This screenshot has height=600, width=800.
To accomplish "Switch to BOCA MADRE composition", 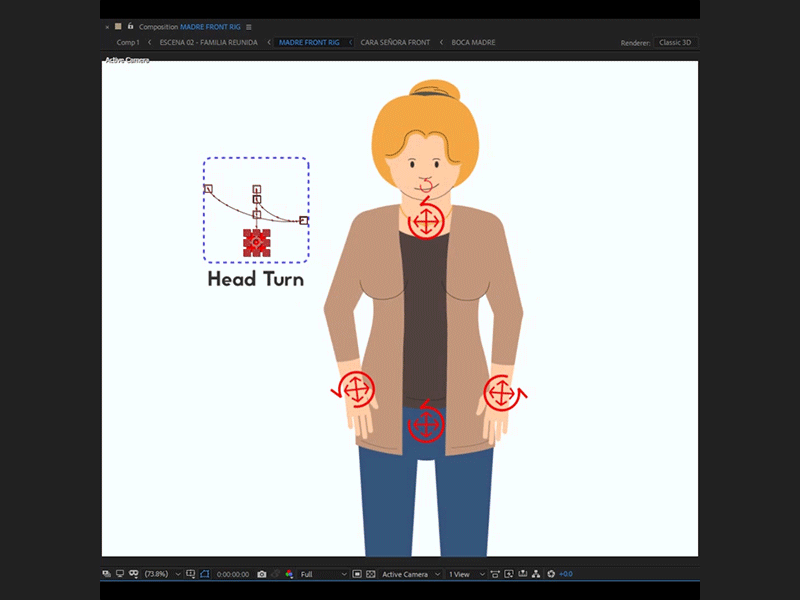I will (473, 42).
